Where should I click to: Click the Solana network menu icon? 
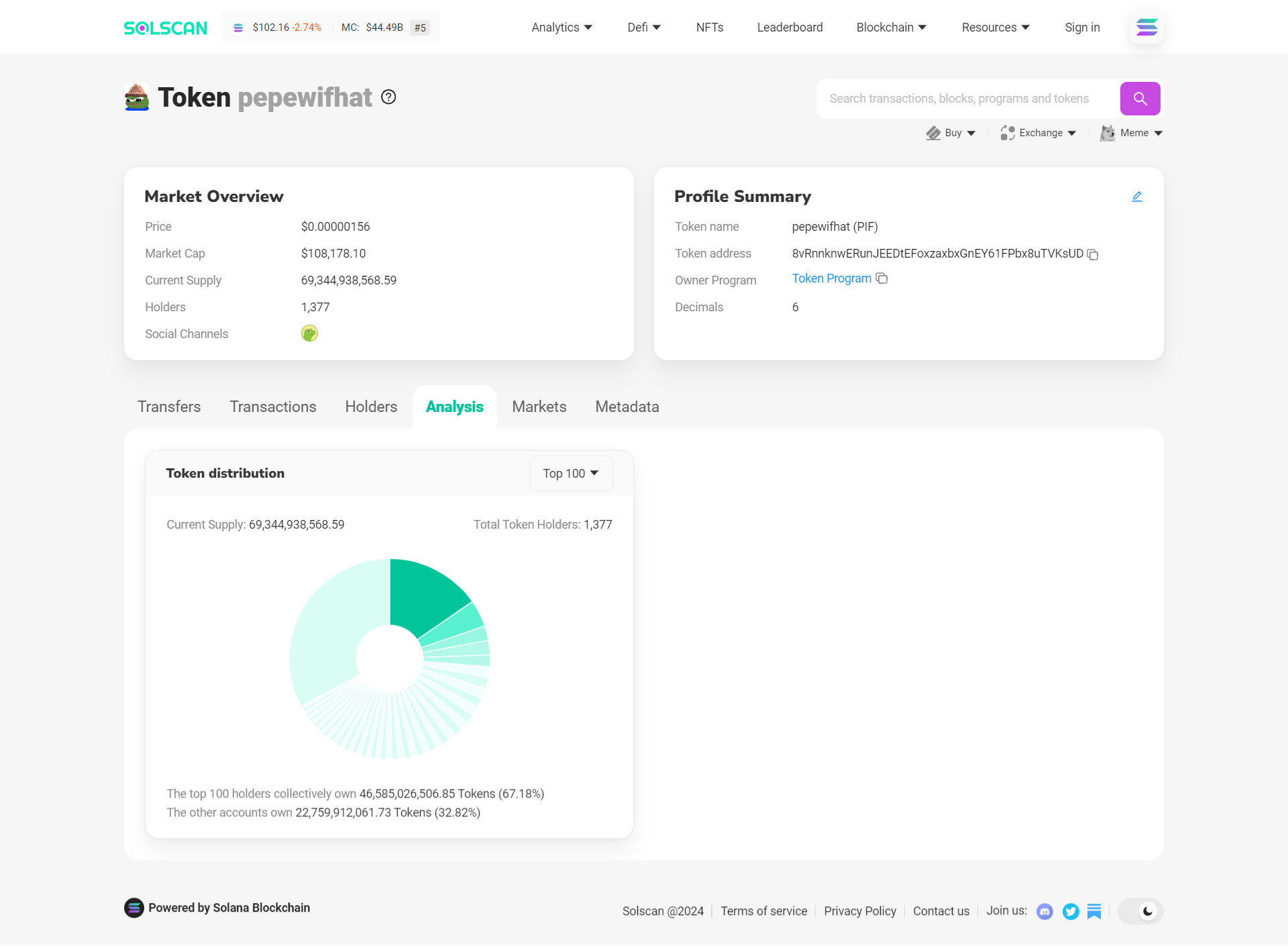[1146, 28]
